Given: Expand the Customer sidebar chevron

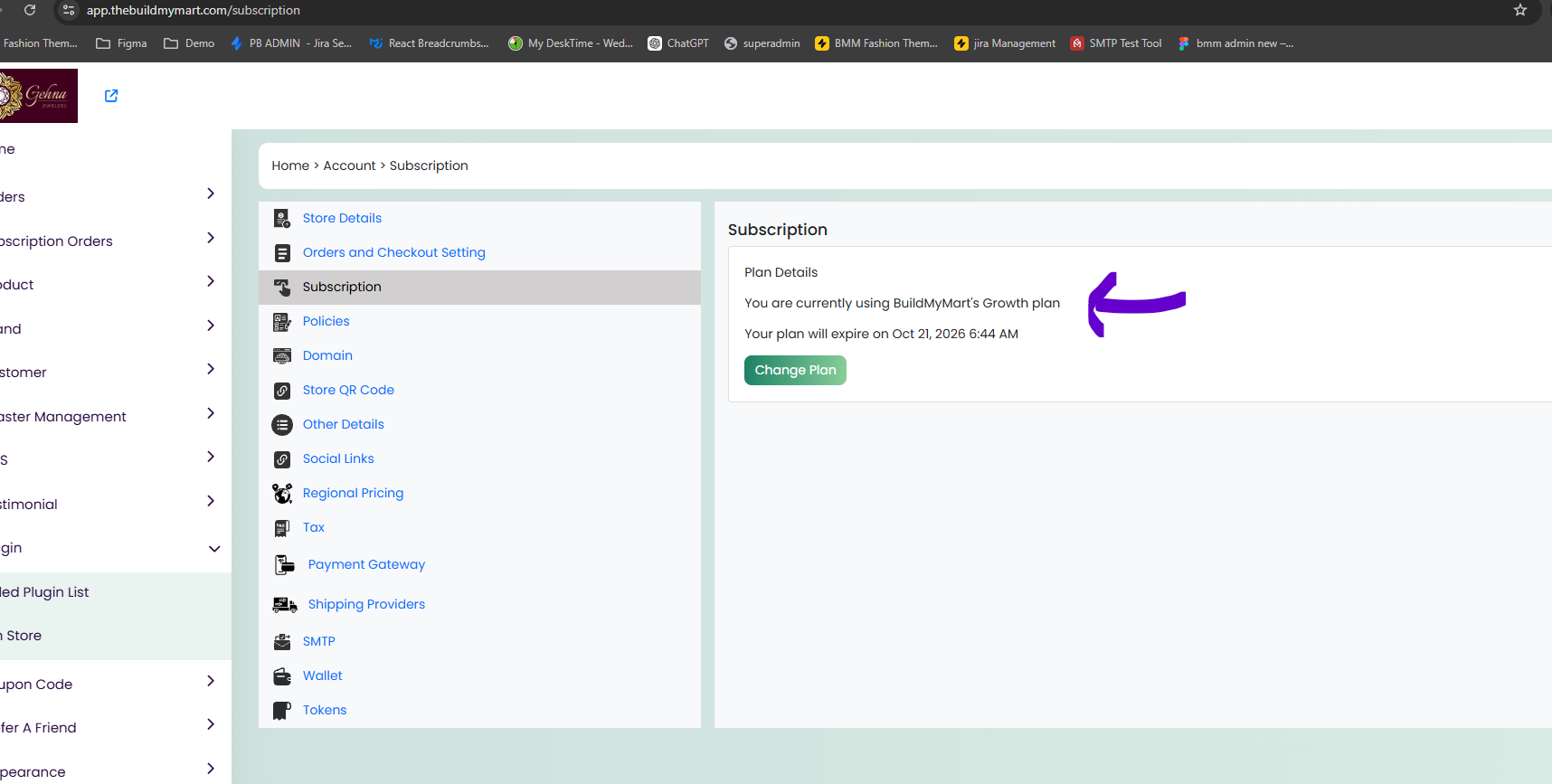Looking at the screenshot, I should (x=211, y=369).
